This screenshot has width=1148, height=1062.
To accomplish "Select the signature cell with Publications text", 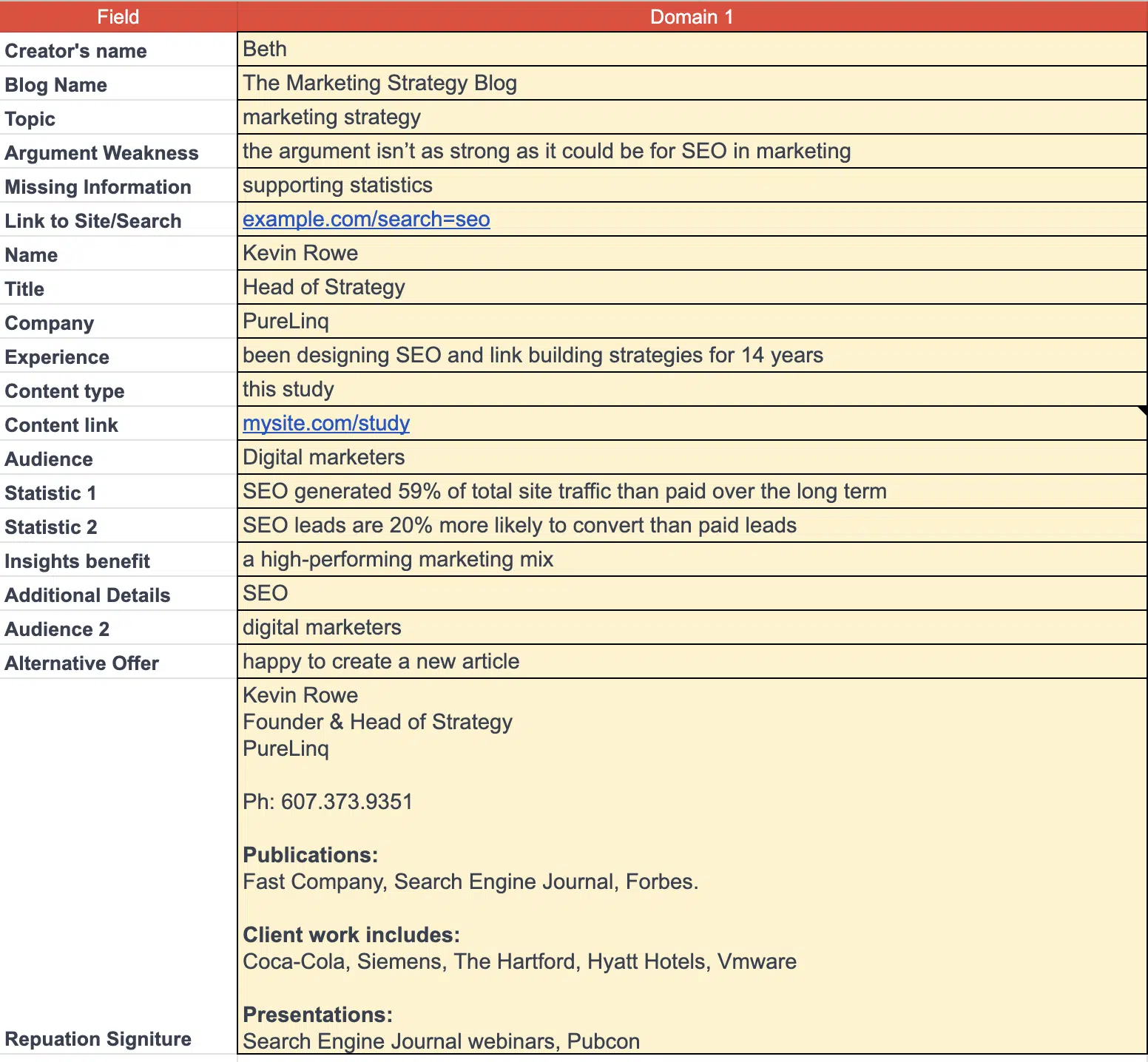I will [x=692, y=867].
